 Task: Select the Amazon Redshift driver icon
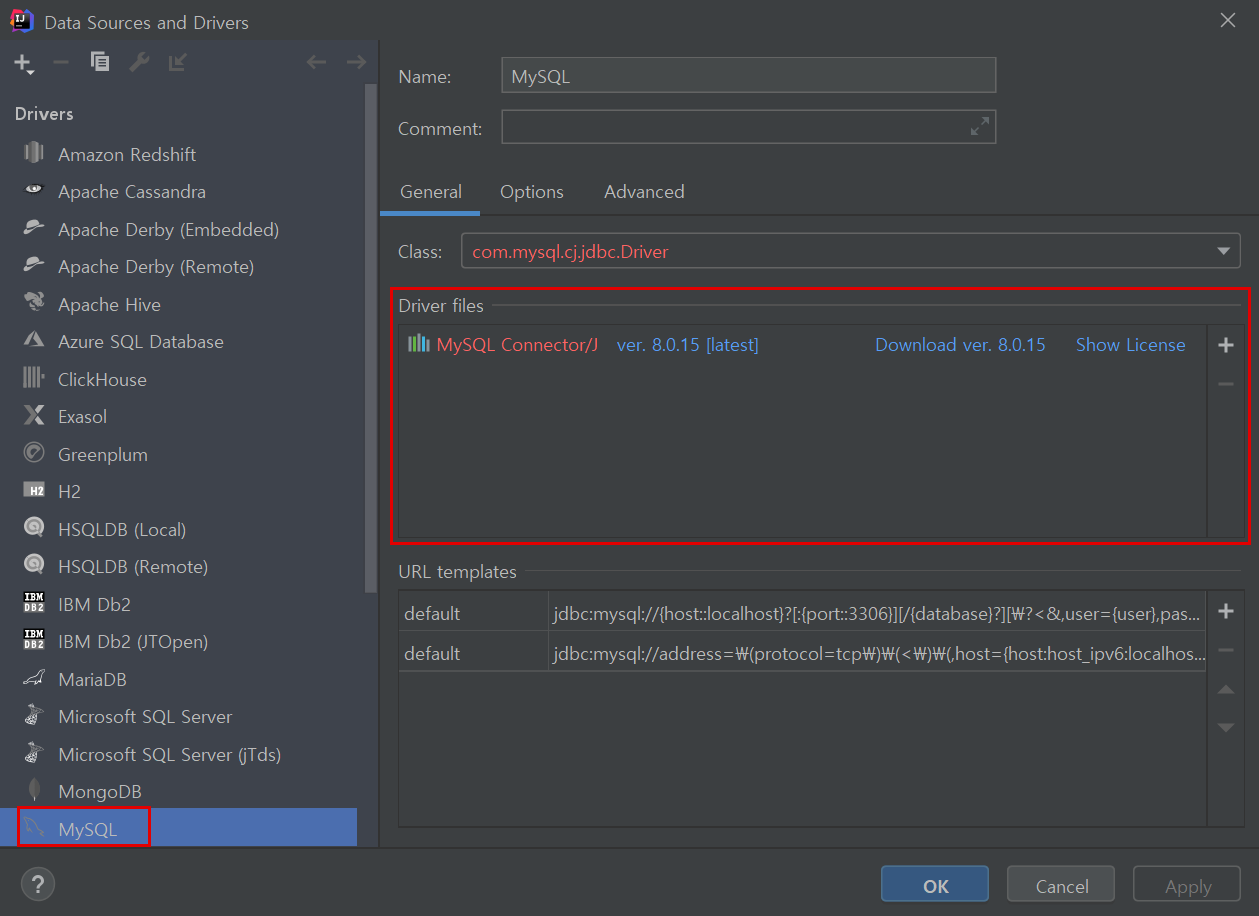[34, 153]
